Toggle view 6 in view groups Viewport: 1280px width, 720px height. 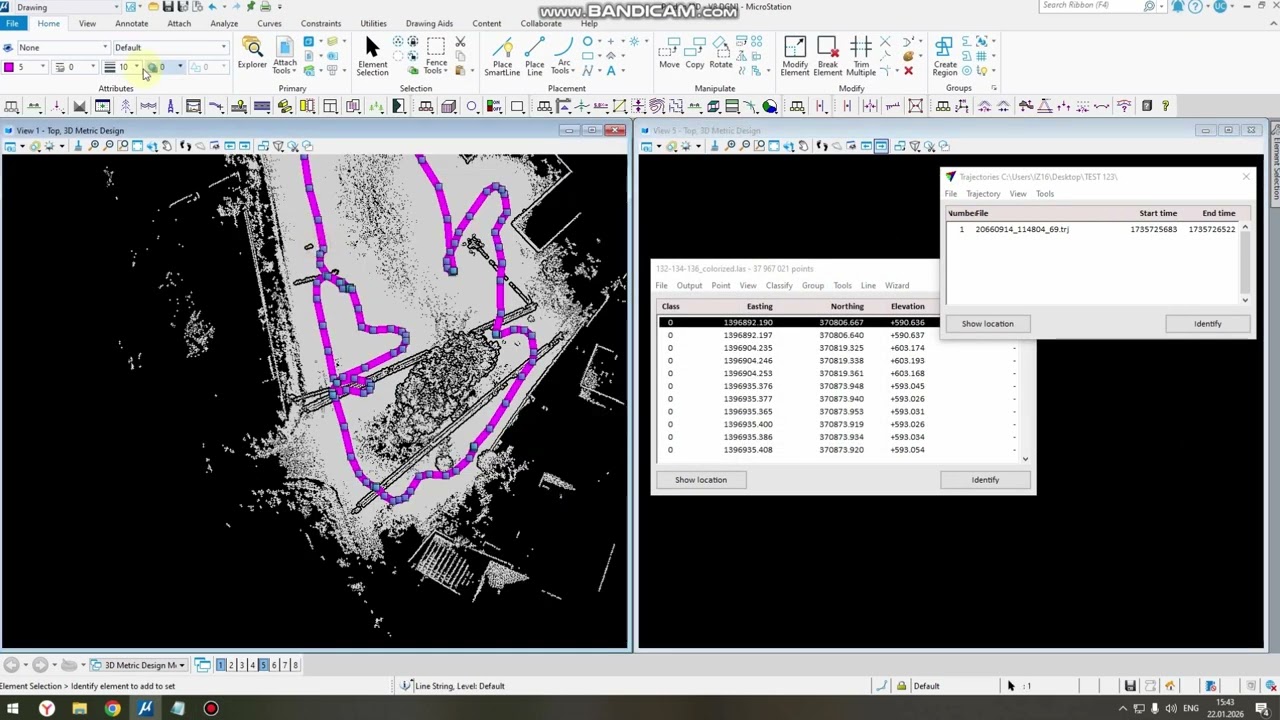click(274, 665)
